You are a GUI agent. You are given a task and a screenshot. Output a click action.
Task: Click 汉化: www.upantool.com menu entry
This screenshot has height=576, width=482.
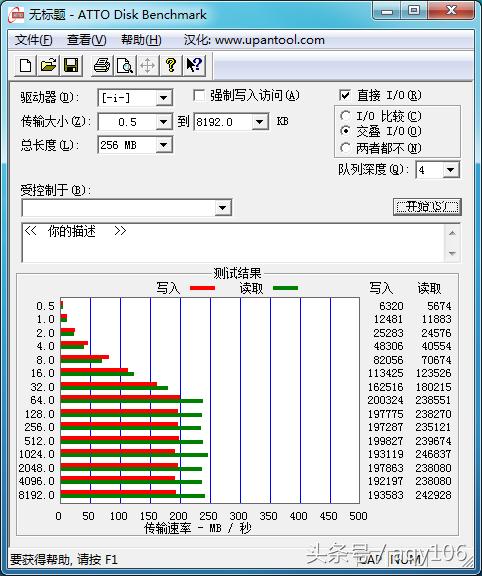(x=254, y=40)
